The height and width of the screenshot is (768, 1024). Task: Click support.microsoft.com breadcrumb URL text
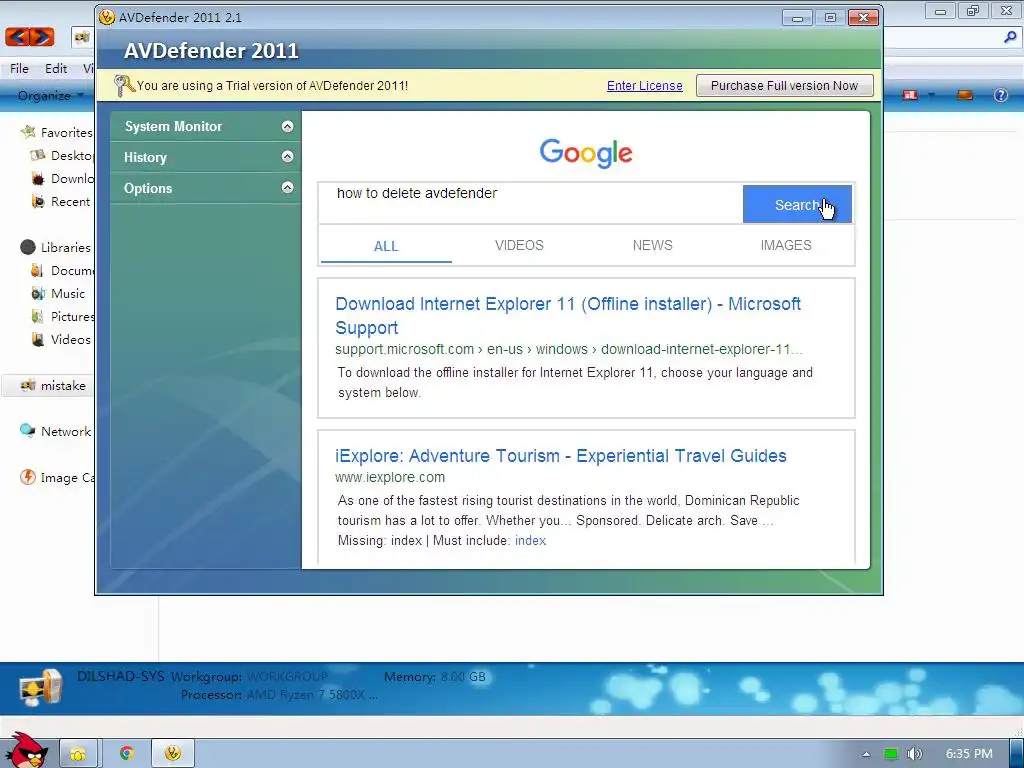(x=568, y=349)
